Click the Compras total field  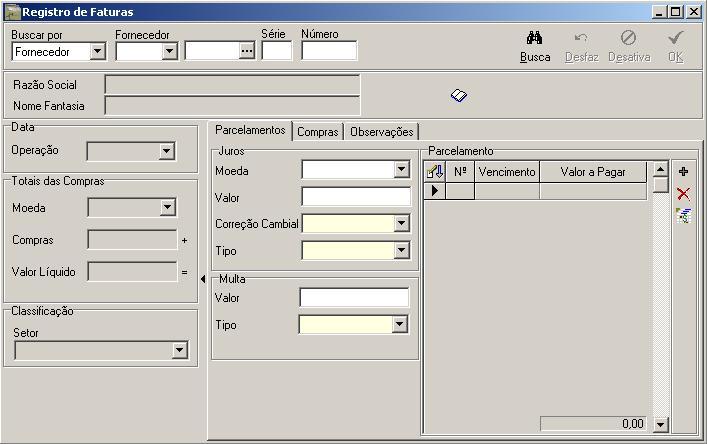coord(132,240)
